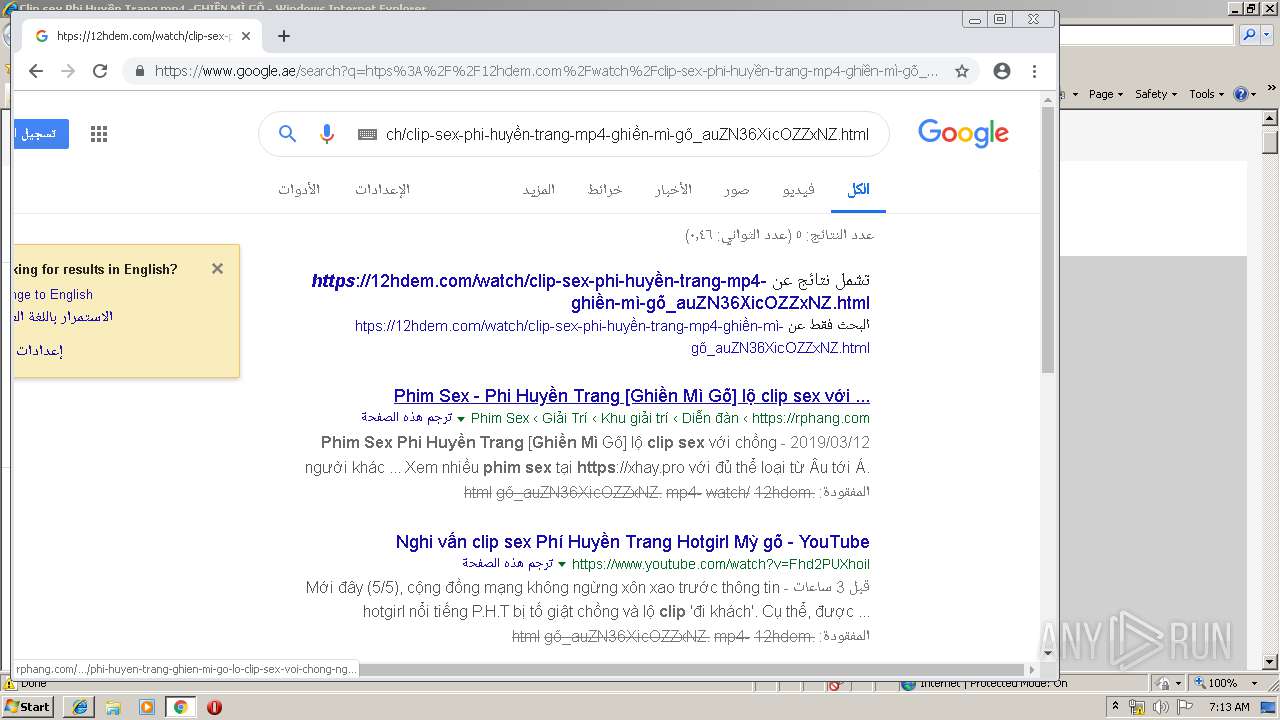This screenshot has height=720, width=1280.
Task: Open the corrected 'تشمل نتائج عن' 12hdem link
Action: 591,291
